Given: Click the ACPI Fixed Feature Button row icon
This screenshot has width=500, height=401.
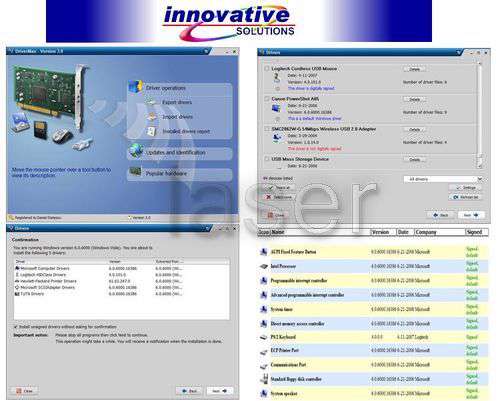Looking at the screenshot, I should (263, 252).
